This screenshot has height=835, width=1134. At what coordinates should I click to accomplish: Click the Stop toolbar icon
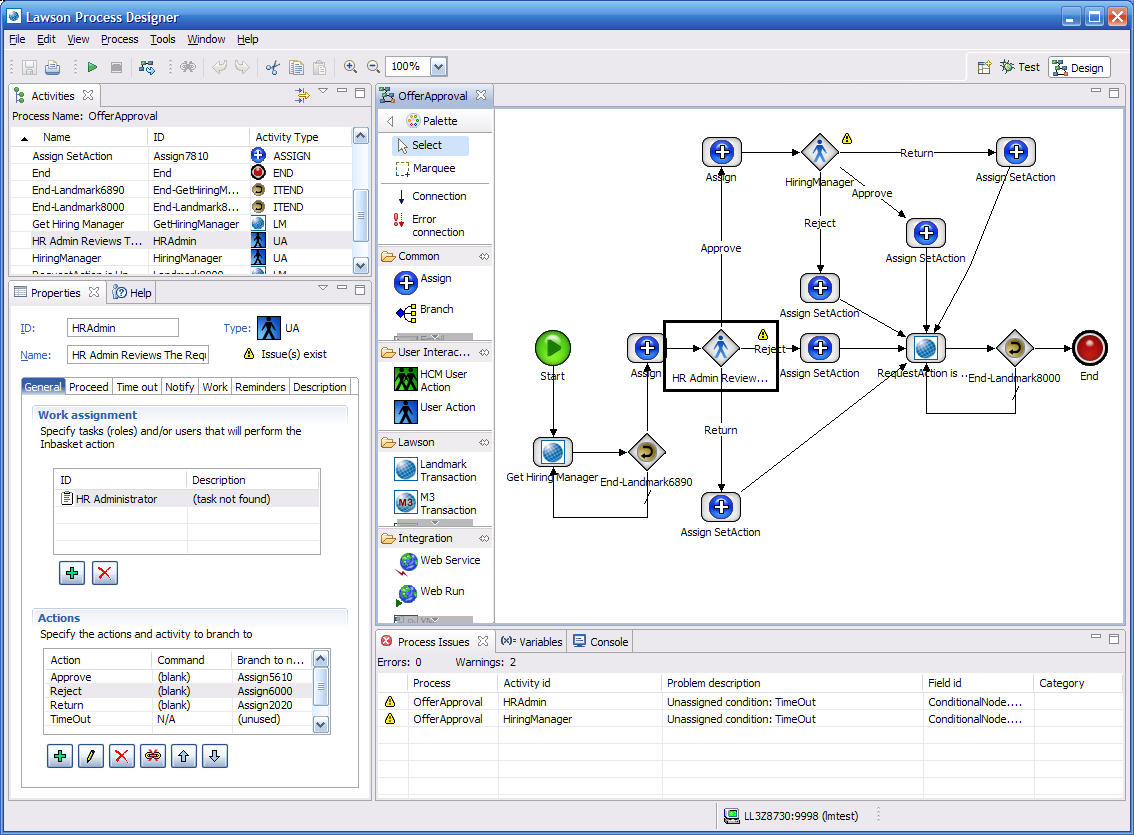pos(116,67)
